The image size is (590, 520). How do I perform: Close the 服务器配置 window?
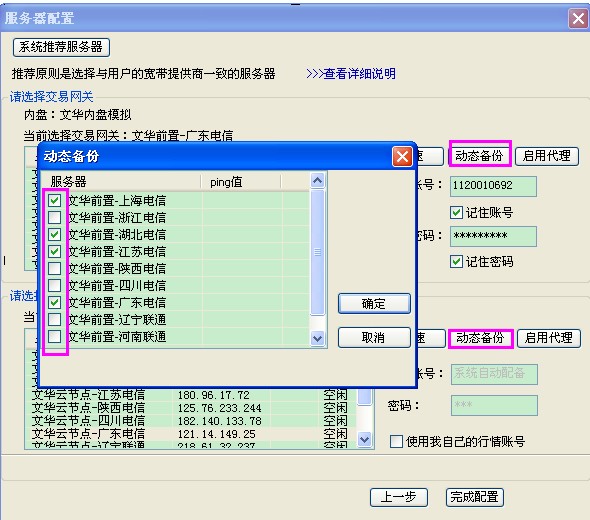coord(578,18)
